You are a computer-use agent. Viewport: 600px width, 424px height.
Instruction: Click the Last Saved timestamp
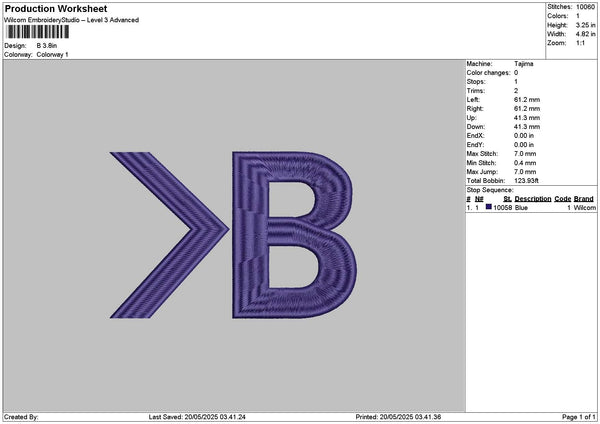point(196,416)
